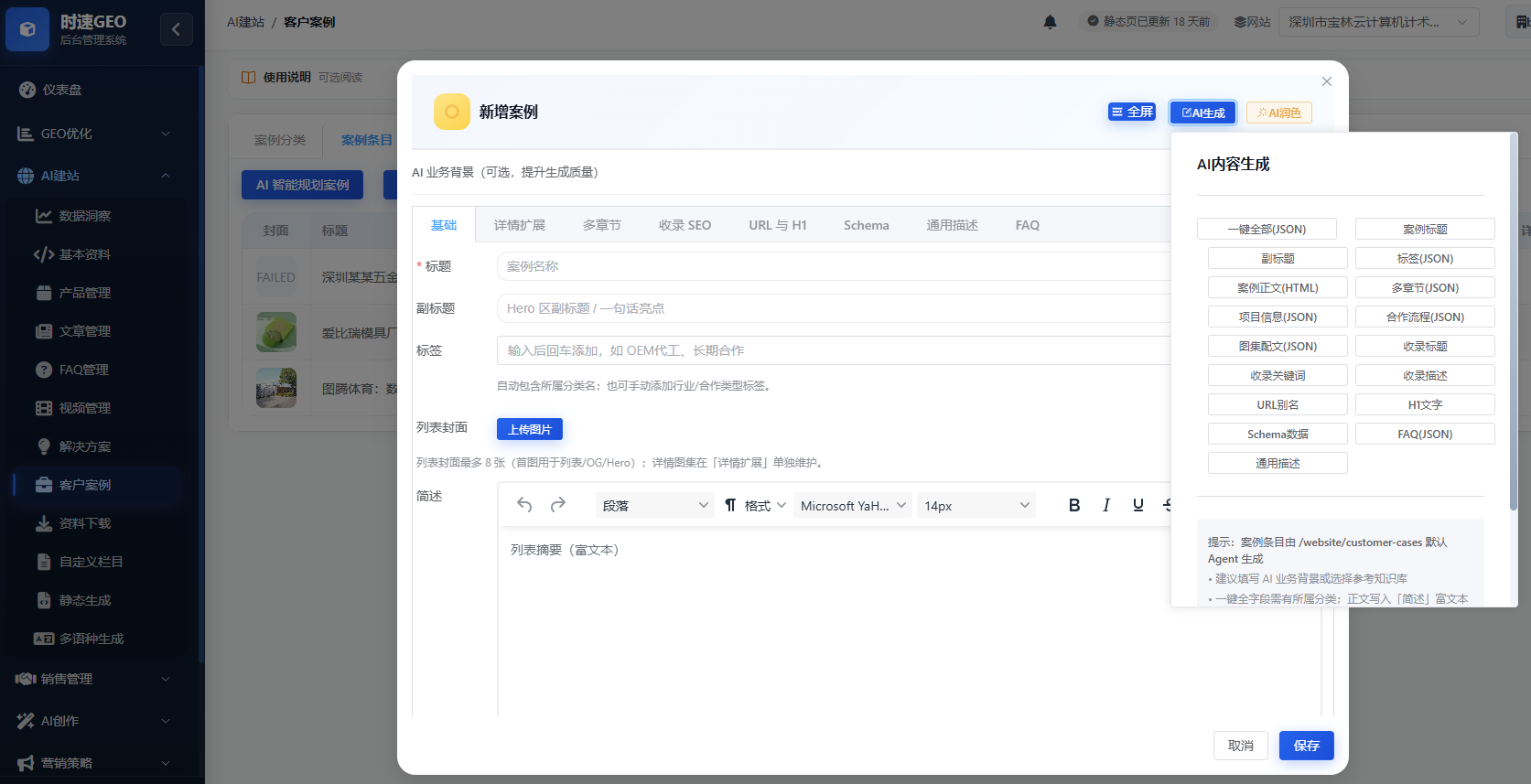Collapse the sidebar with the chevron button
1531x784 pixels.
click(177, 29)
